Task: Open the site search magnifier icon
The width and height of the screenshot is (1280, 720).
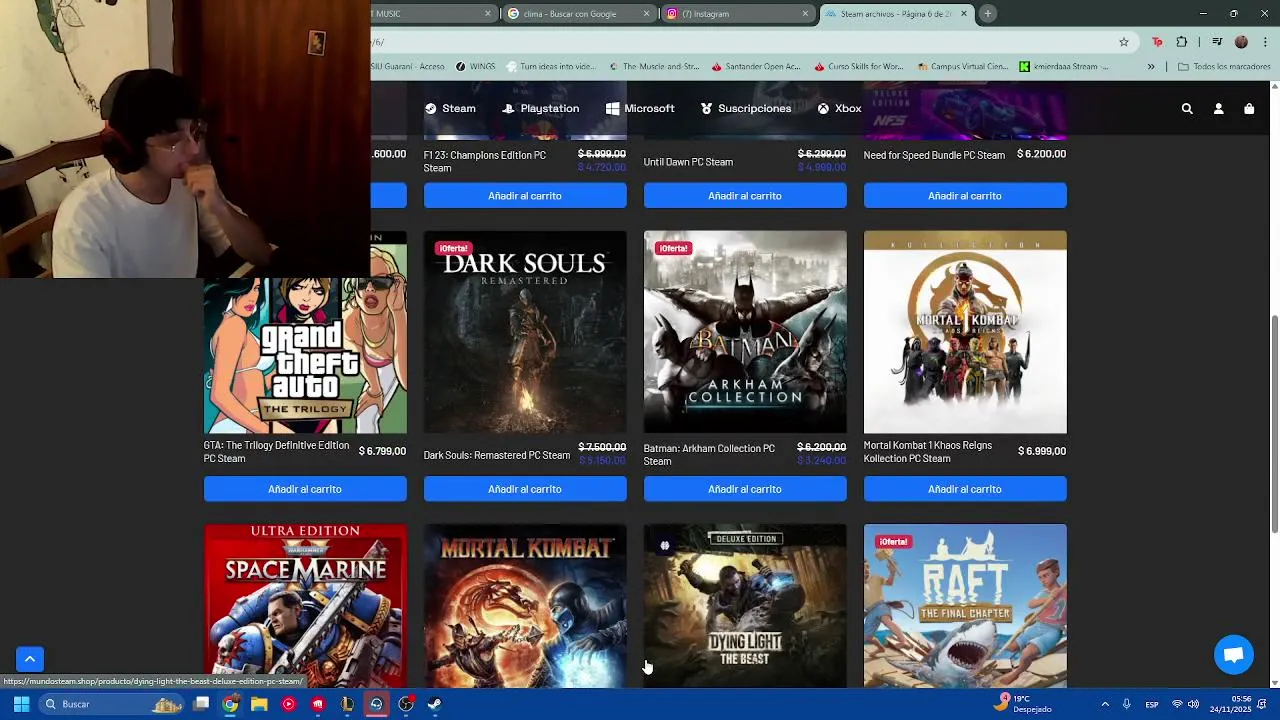Action: [x=1187, y=109]
